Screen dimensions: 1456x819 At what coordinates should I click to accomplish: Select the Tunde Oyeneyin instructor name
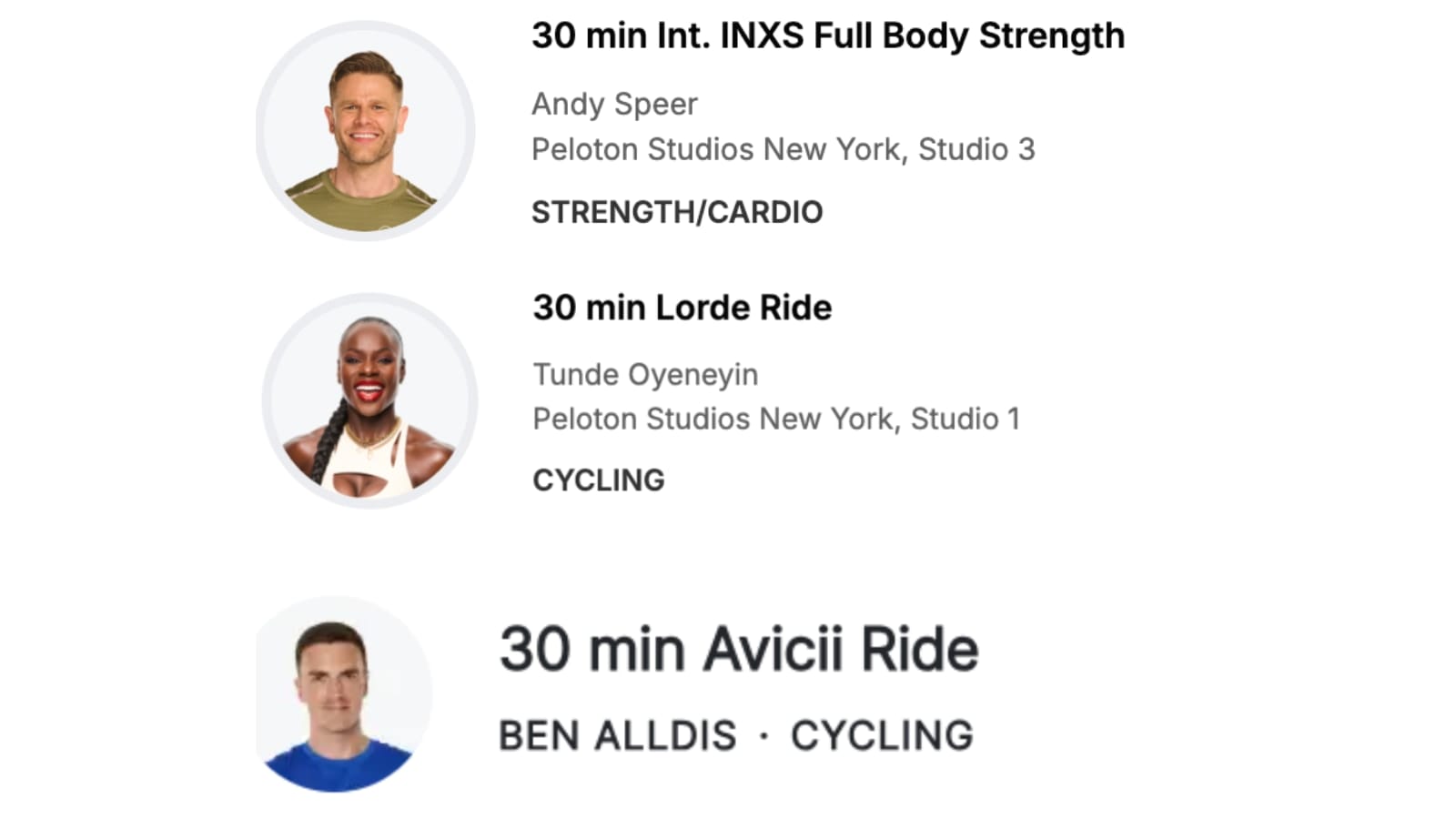pos(645,374)
